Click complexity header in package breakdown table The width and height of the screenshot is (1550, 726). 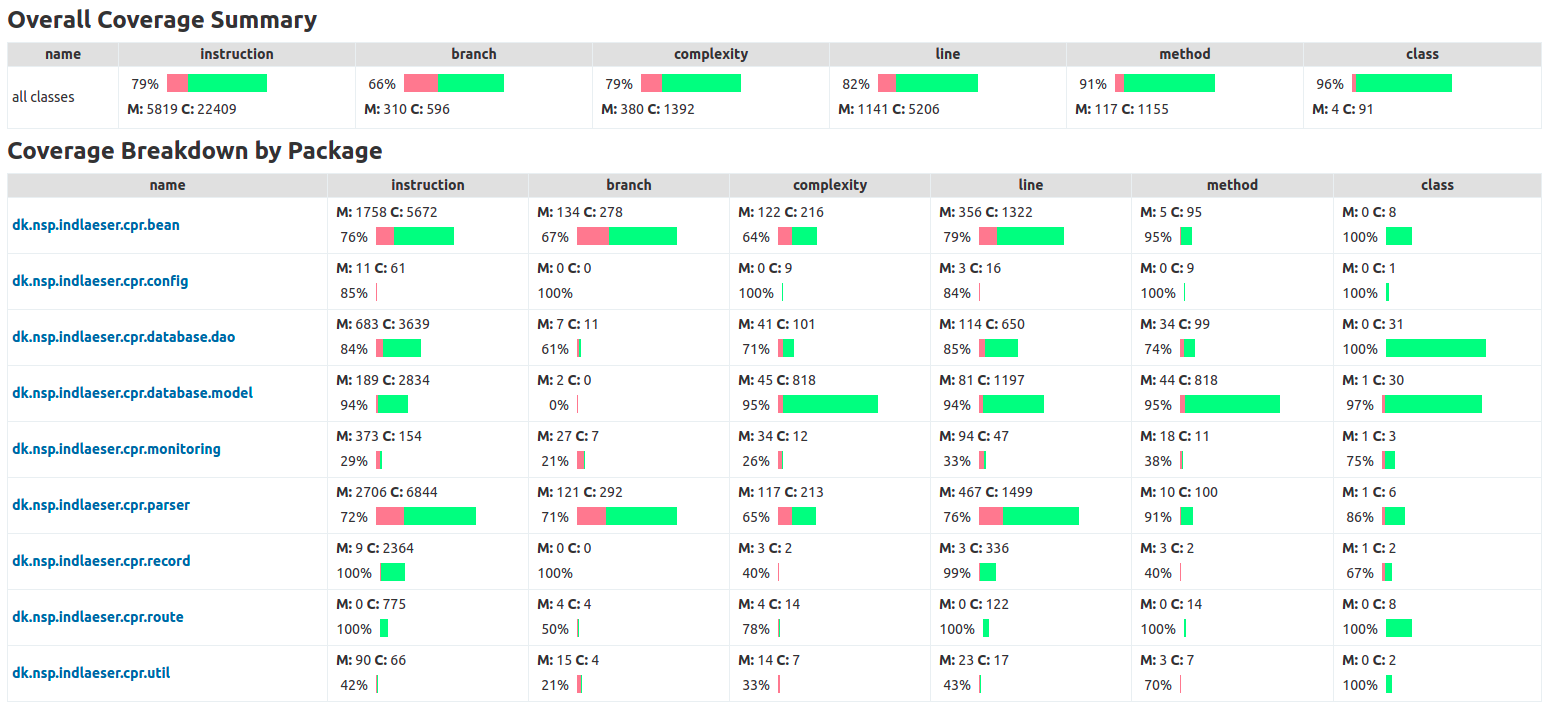tap(830, 185)
